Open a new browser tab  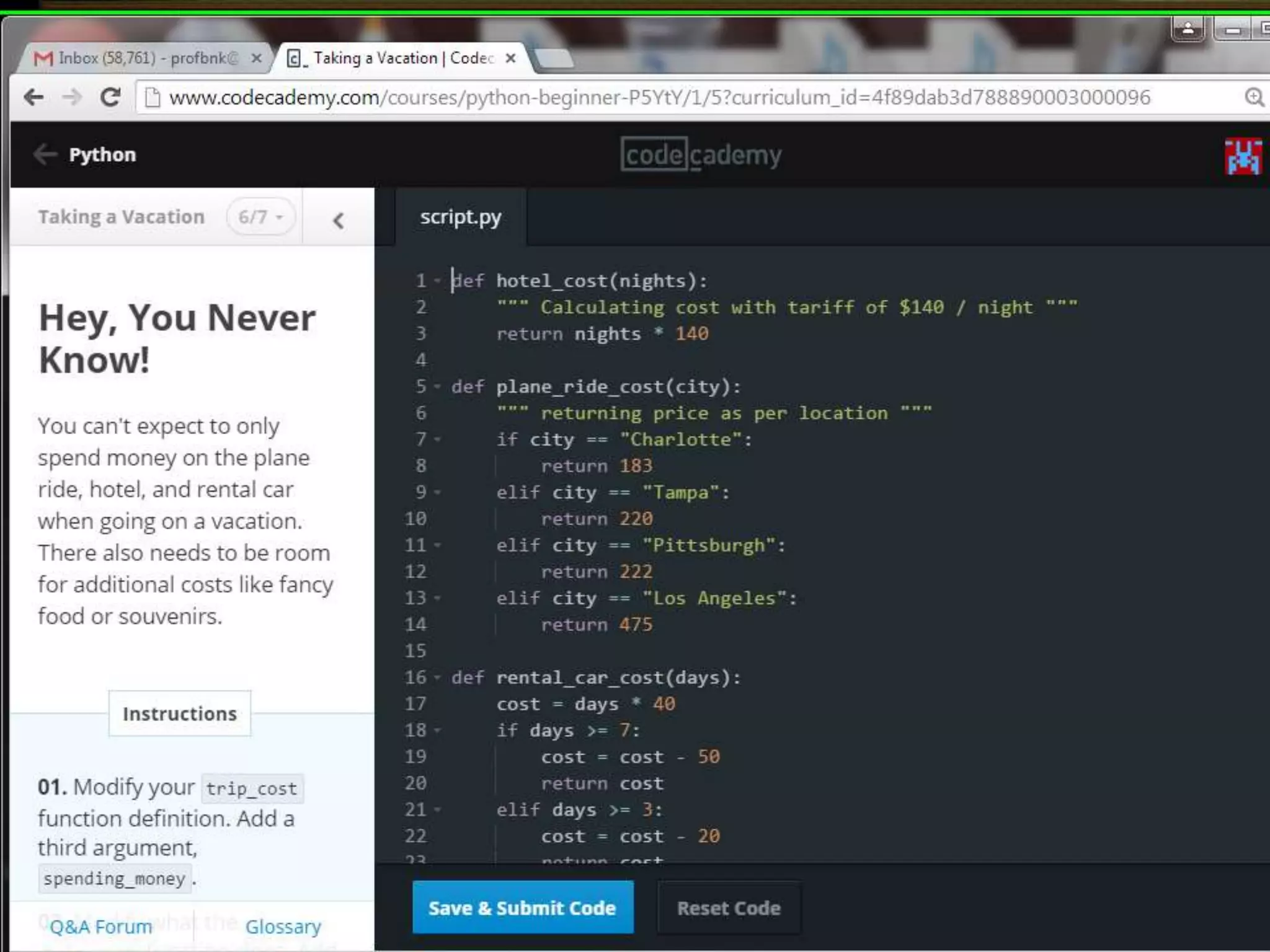(554, 59)
